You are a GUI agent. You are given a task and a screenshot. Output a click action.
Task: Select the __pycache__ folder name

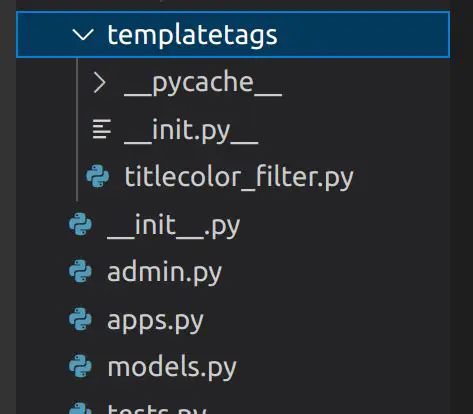click(203, 83)
